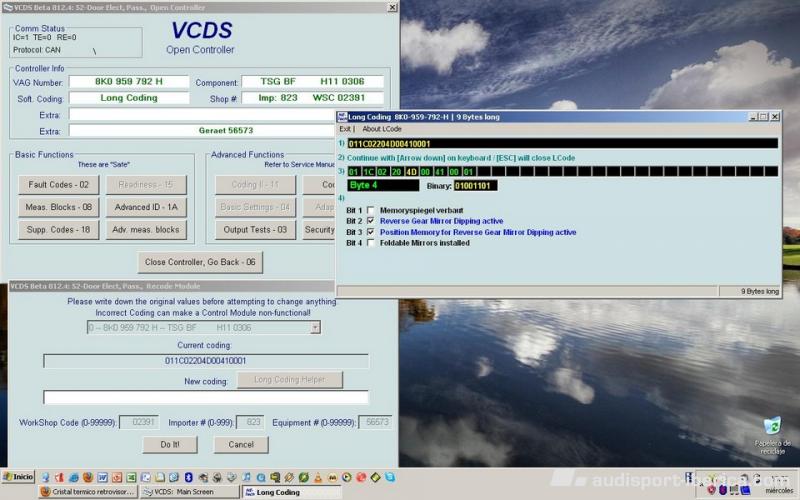Image resolution: width=800 pixels, height=500 pixels.
Task: Uncheck Bit 3 Position Memory checkbox
Action: click(x=371, y=232)
